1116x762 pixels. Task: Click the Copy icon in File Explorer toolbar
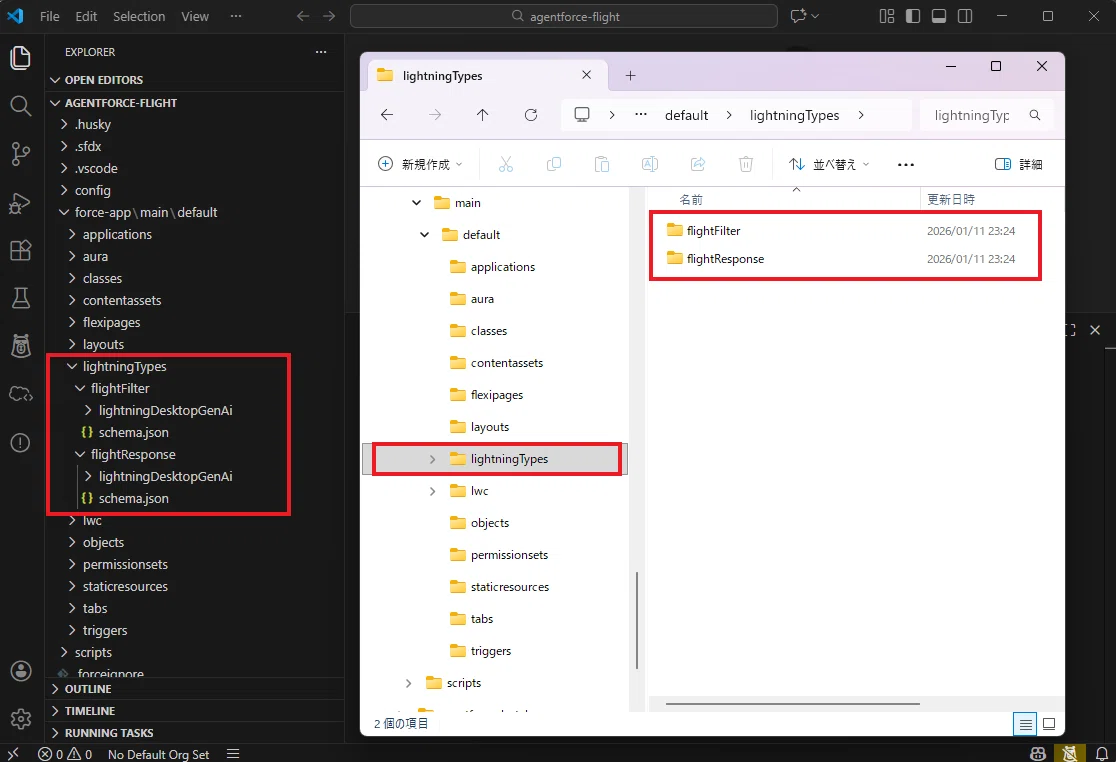554,164
